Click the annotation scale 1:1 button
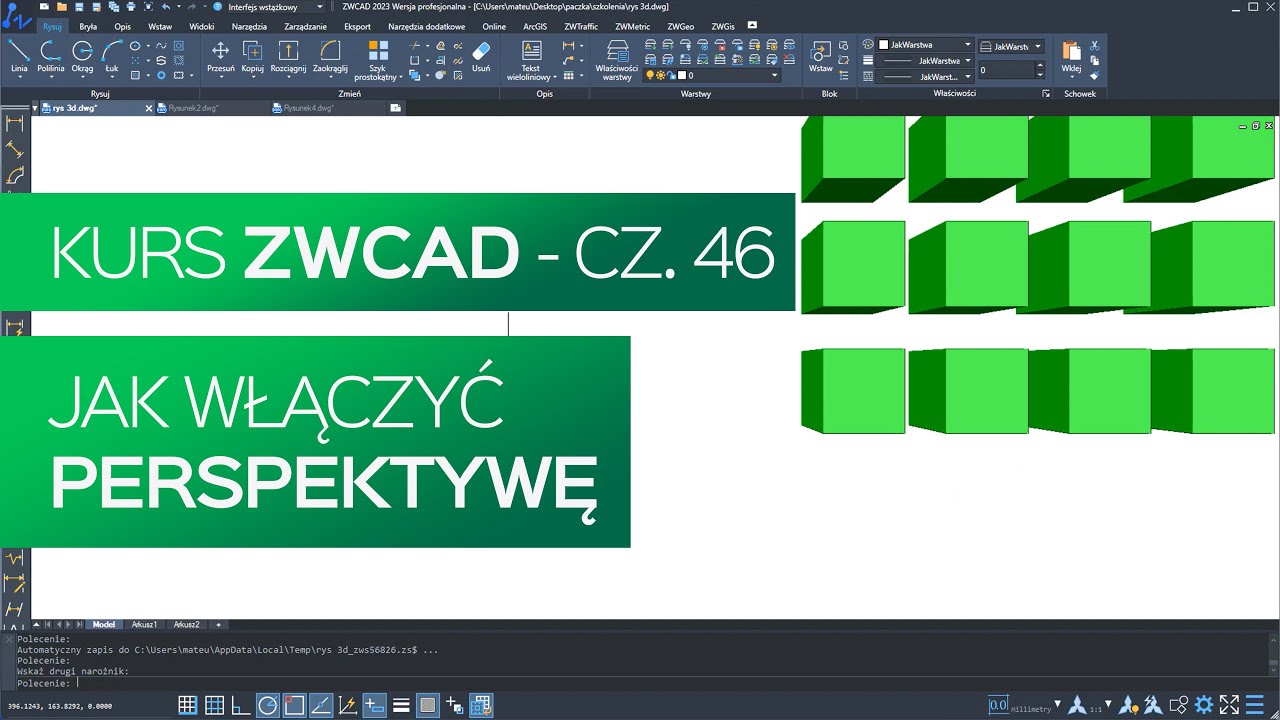 1096,709
